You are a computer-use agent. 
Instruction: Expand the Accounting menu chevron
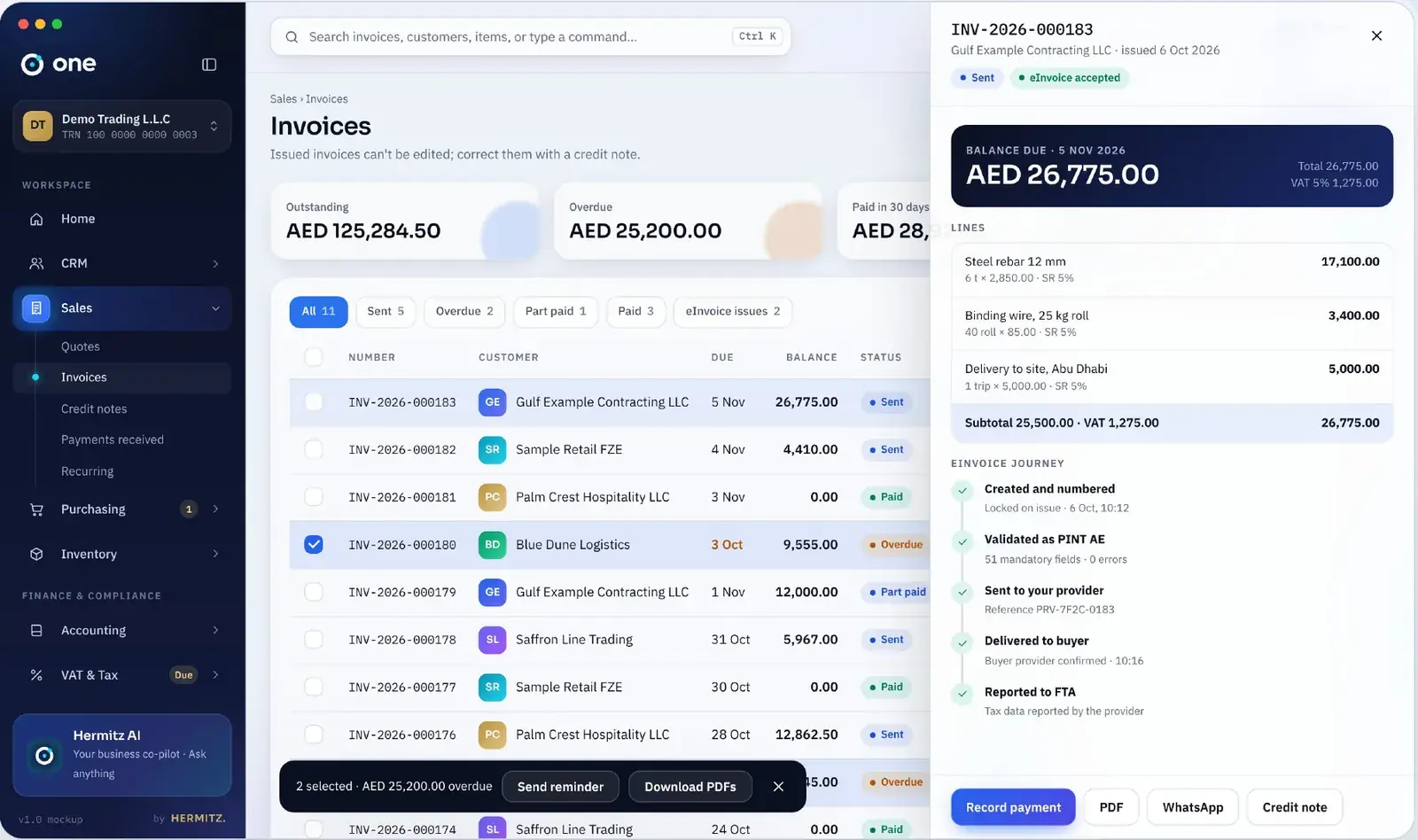[x=215, y=630]
